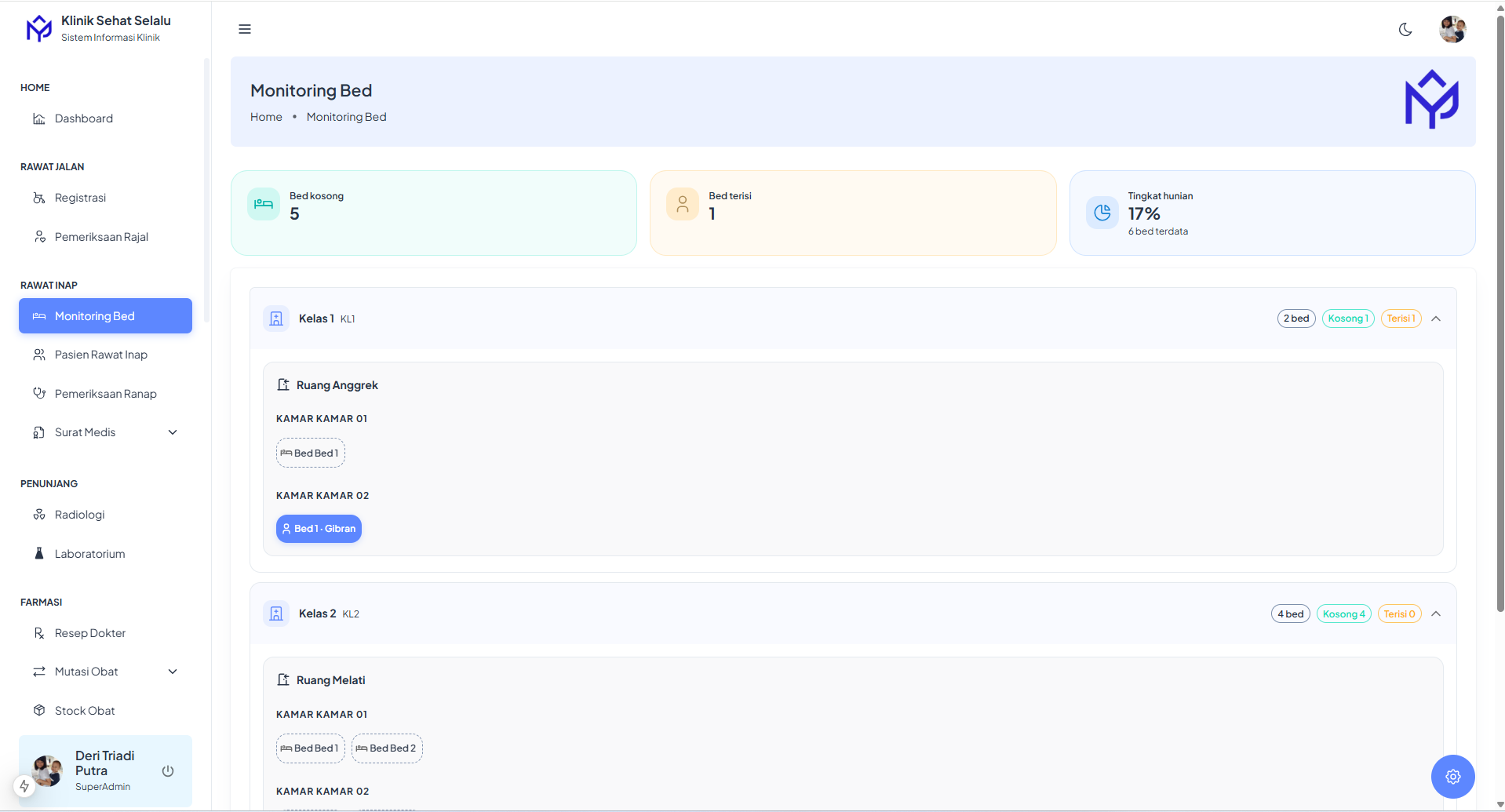Click the Radiologi radiation icon

(39, 515)
